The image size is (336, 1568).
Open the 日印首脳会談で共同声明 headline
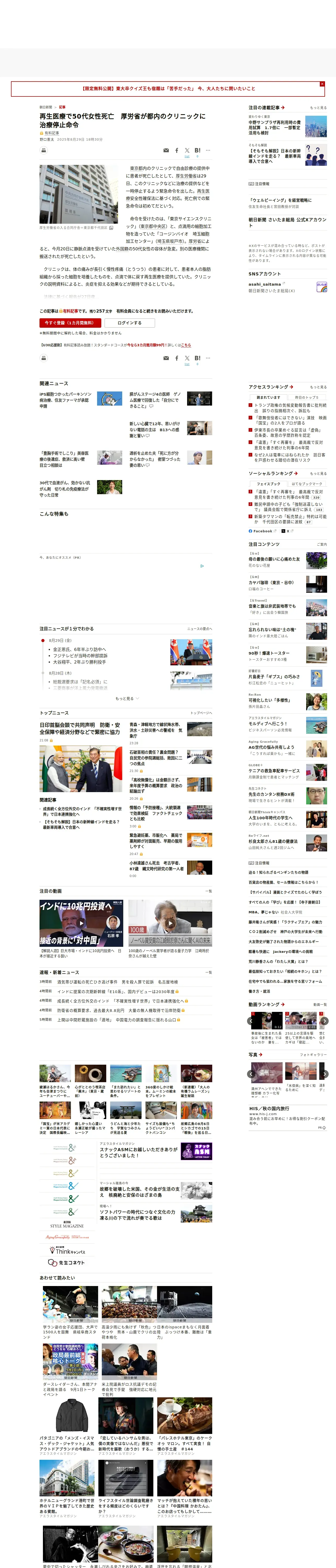coord(80,729)
